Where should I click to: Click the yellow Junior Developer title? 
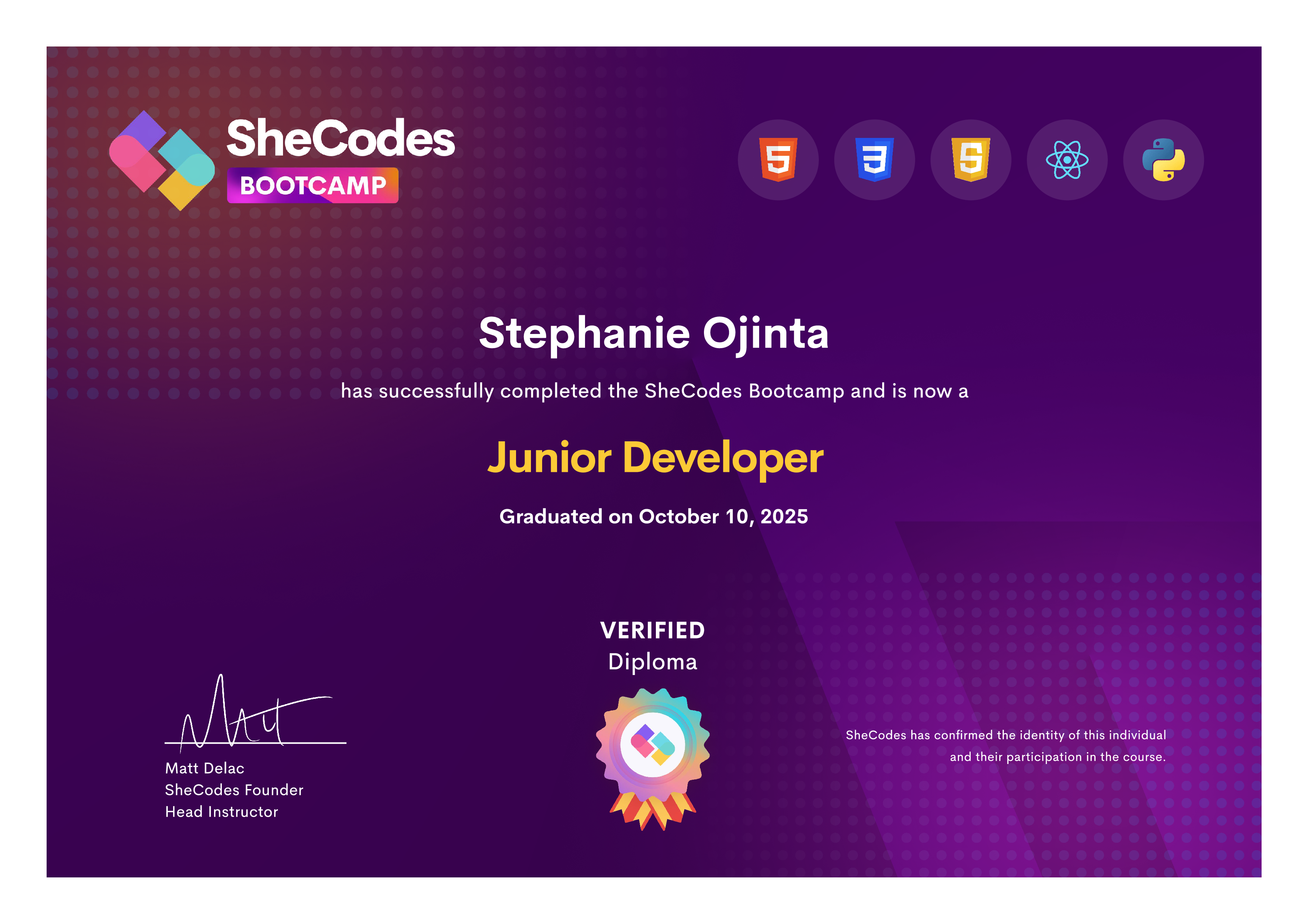[x=655, y=458]
